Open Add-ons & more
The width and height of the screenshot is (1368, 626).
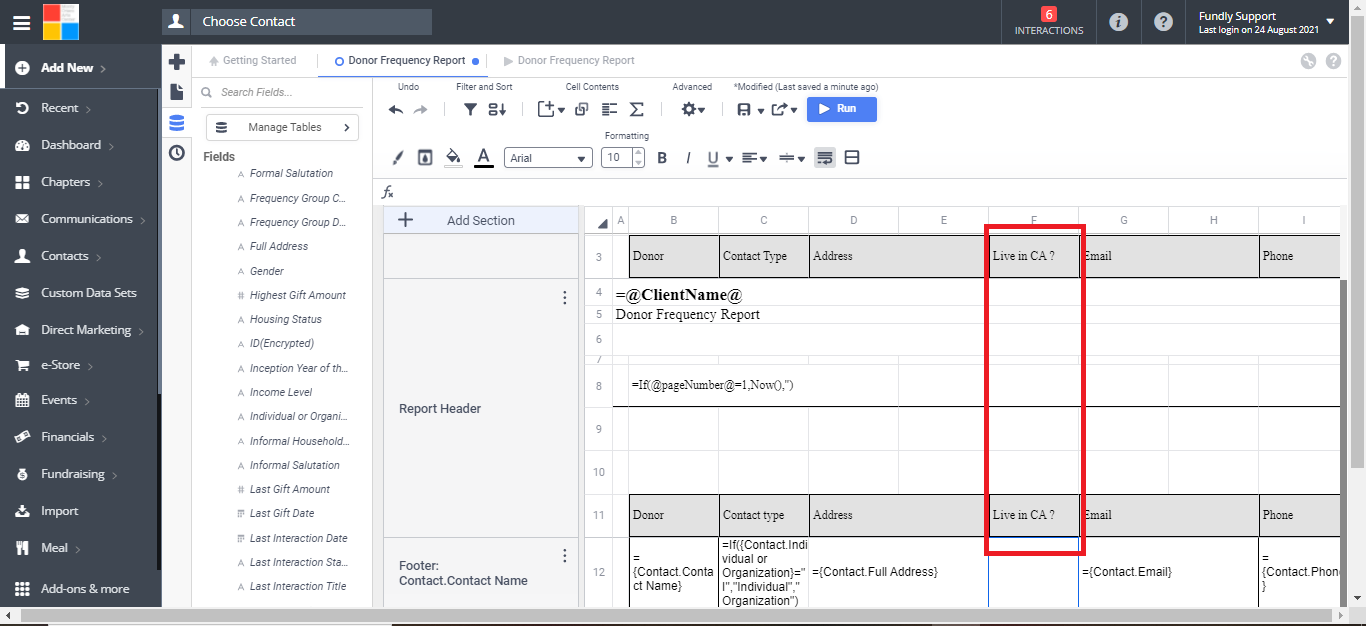point(79,589)
